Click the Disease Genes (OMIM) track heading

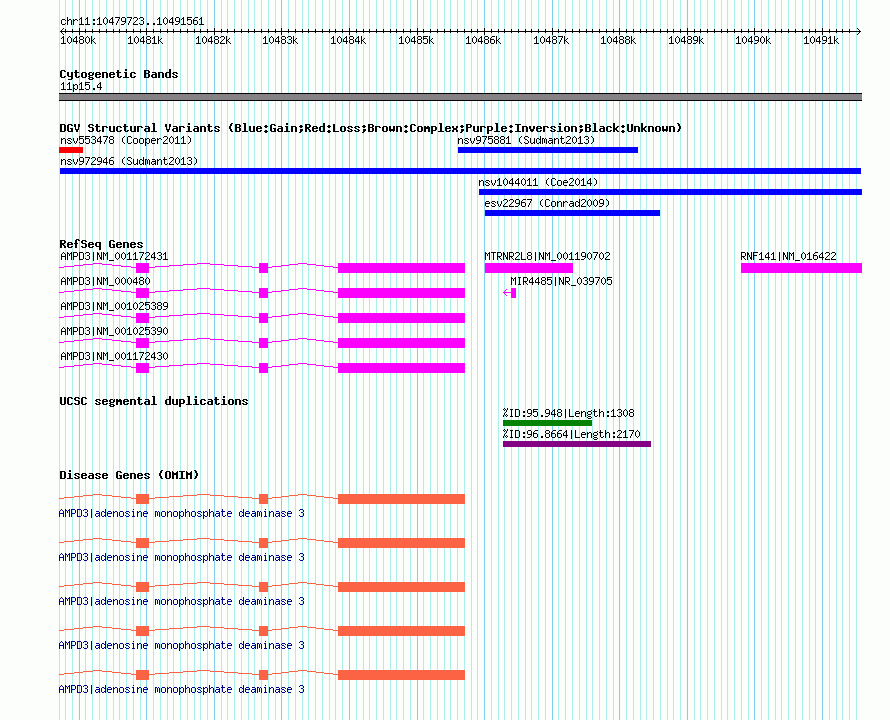[x=129, y=475]
